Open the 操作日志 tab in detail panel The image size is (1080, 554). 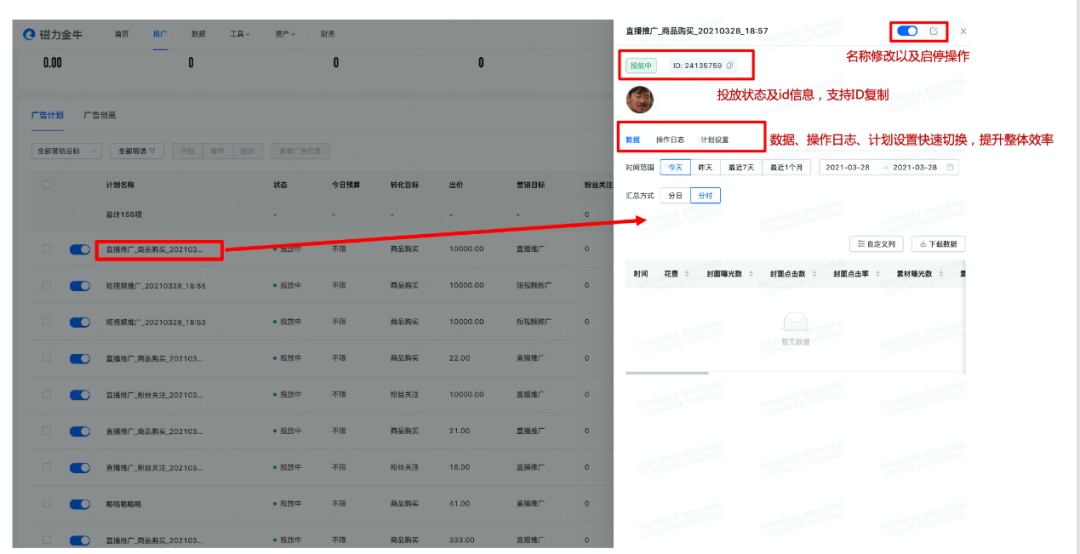[670, 140]
